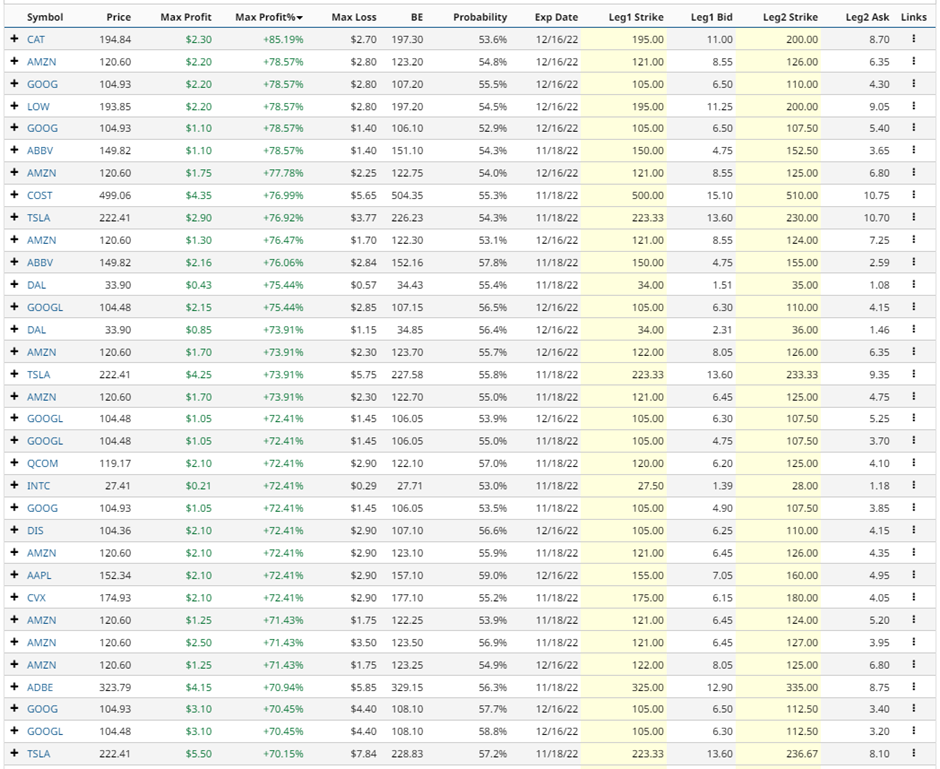Viewport: 940px width, 769px height.
Task: Open the INTC symbol link
Action: (38, 485)
